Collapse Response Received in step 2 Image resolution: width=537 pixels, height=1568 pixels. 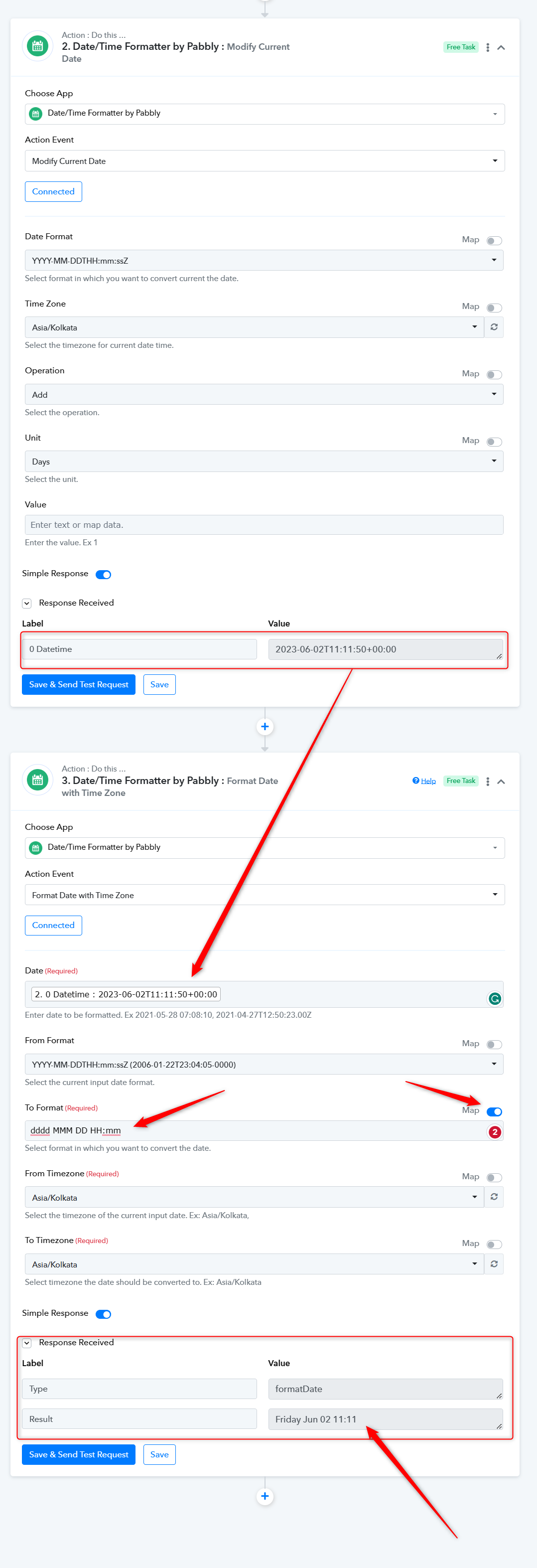click(27, 603)
